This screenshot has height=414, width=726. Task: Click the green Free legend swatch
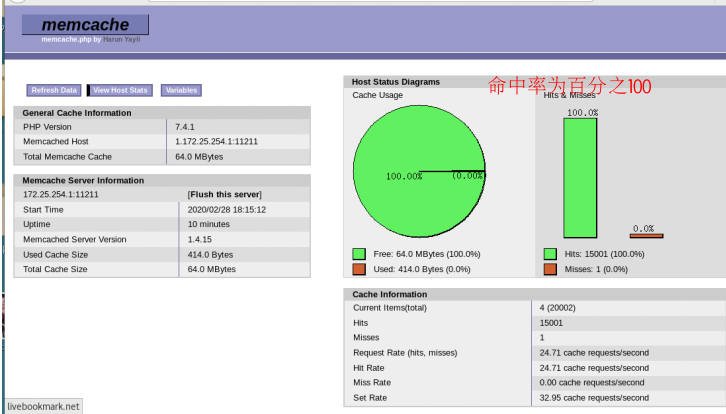pos(359,254)
